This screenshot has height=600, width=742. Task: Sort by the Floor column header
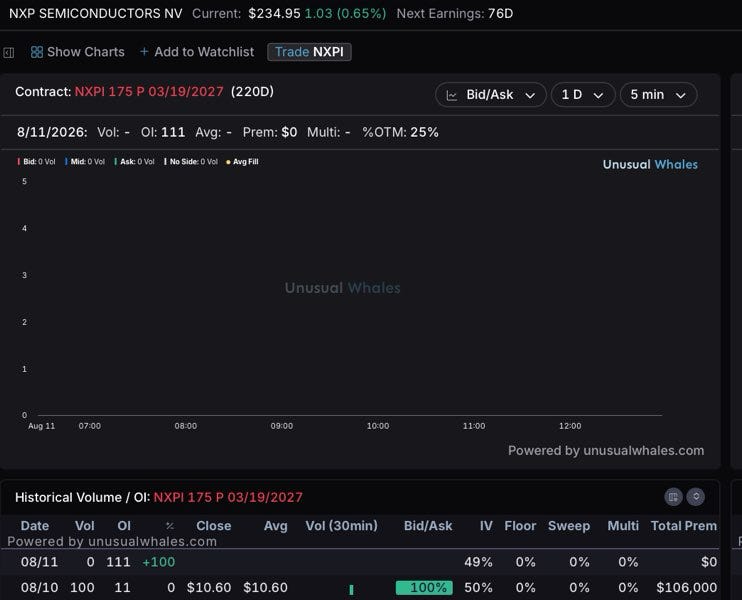coord(520,526)
